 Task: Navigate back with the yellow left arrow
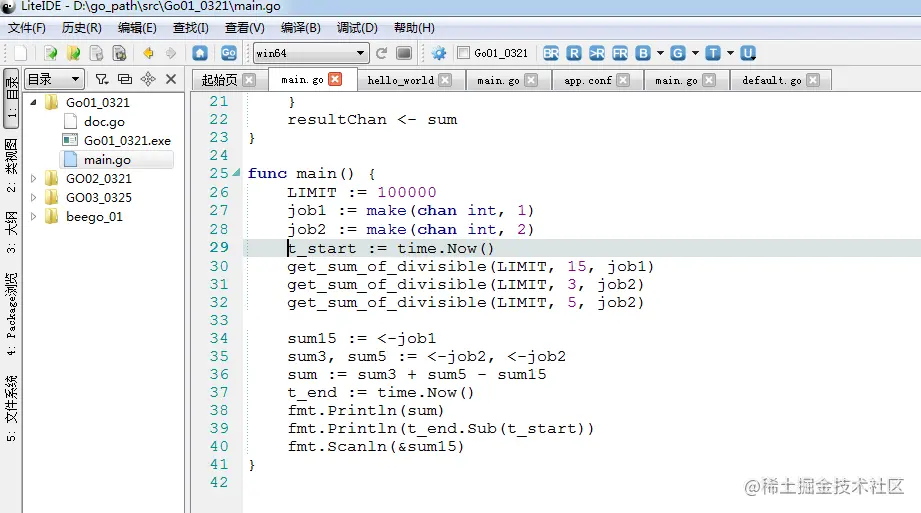148,53
